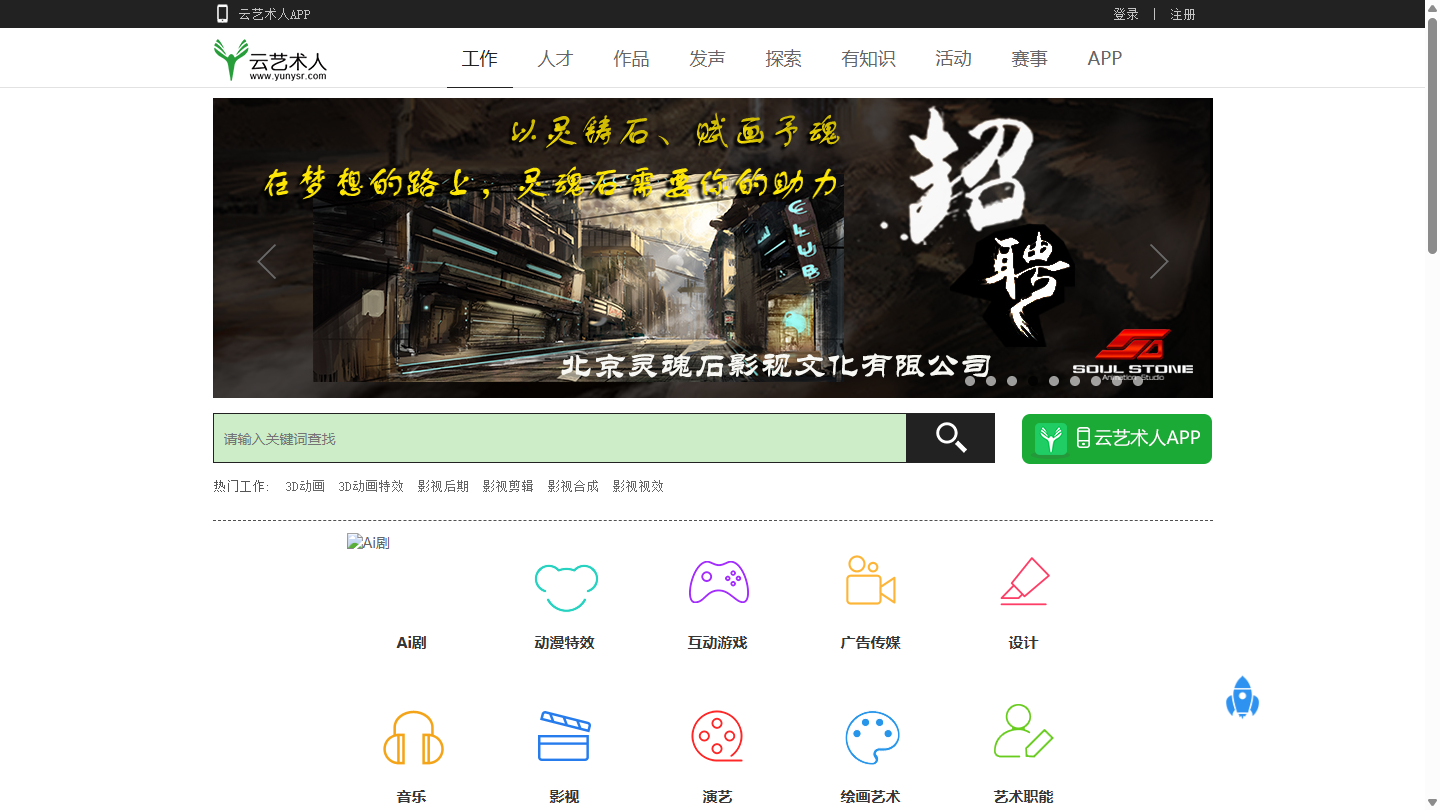Open the 演艺 film reel icon
Viewport: 1440px width, 810px height.
[717, 737]
